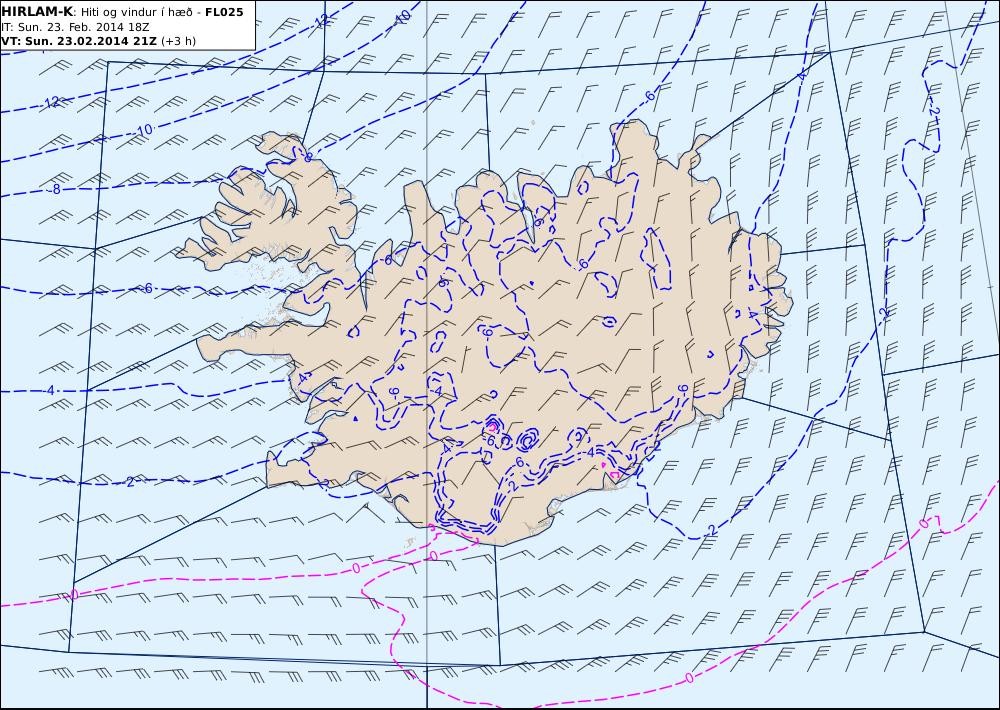
Task: Click the "(+3 h)" forecast offset text
Action: [179, 41]
